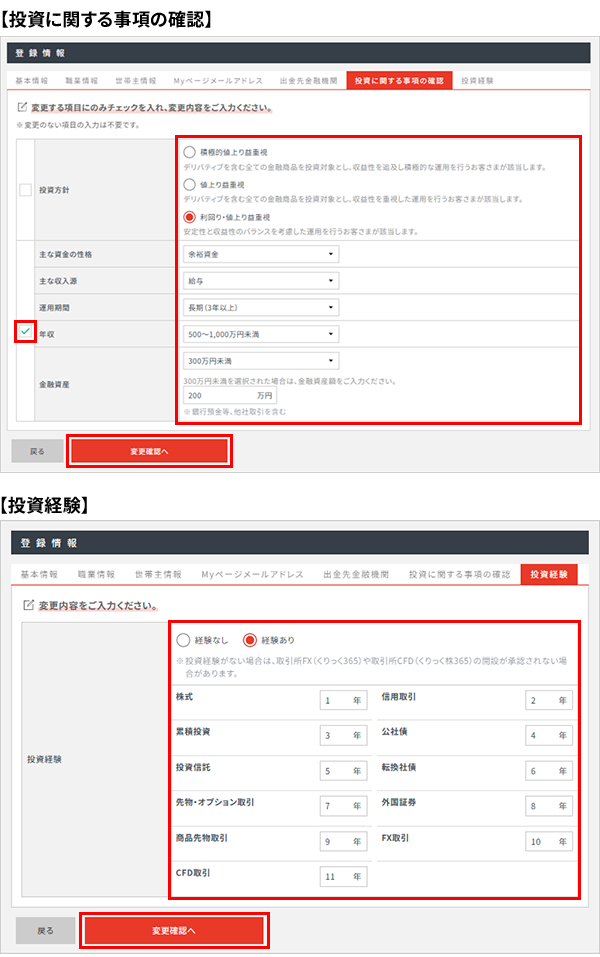600x957 pixels.
Task: Open 基本情報 tab in the 投資経験 screen
Action: click(x=39, y=574)
